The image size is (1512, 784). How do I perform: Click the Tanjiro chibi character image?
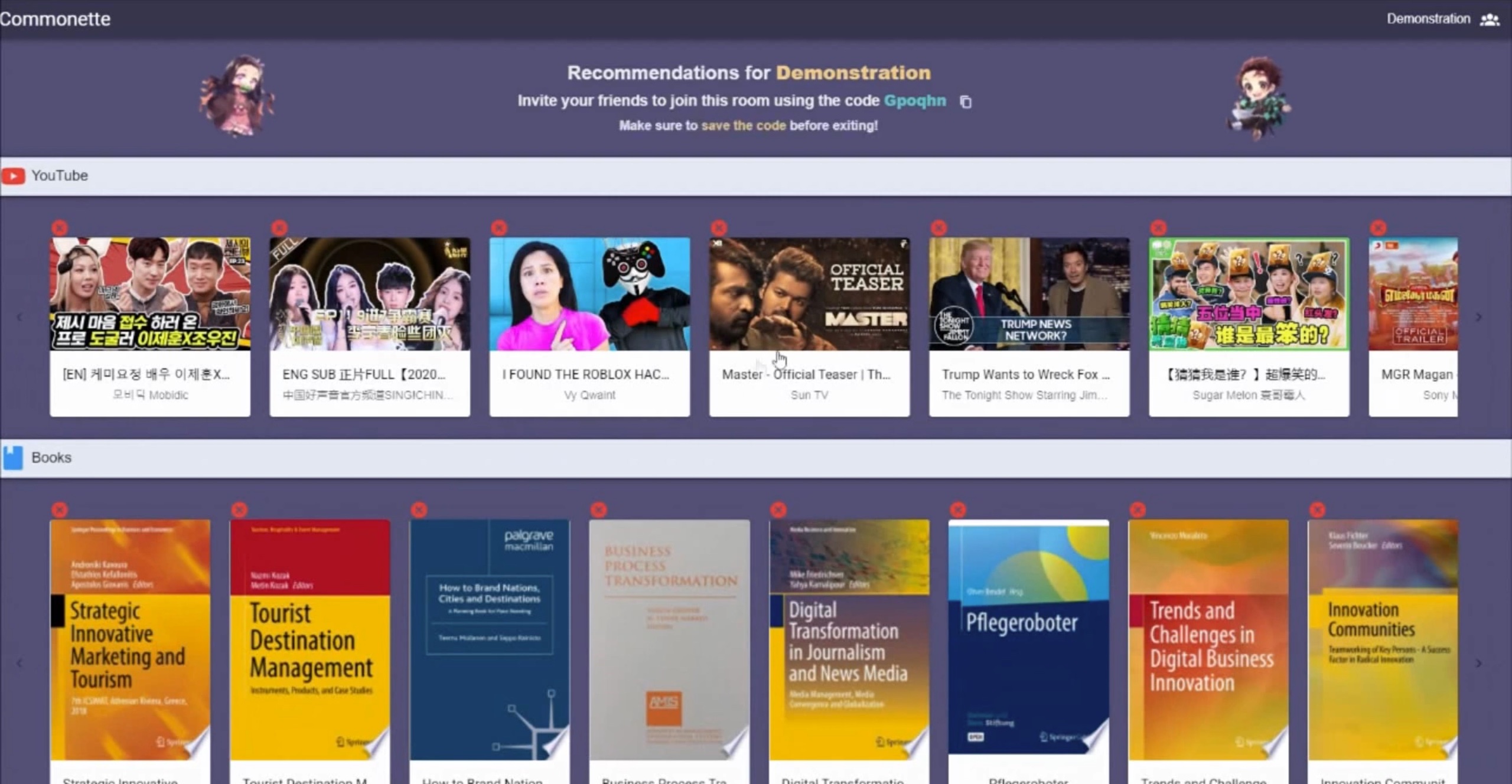1259,97
